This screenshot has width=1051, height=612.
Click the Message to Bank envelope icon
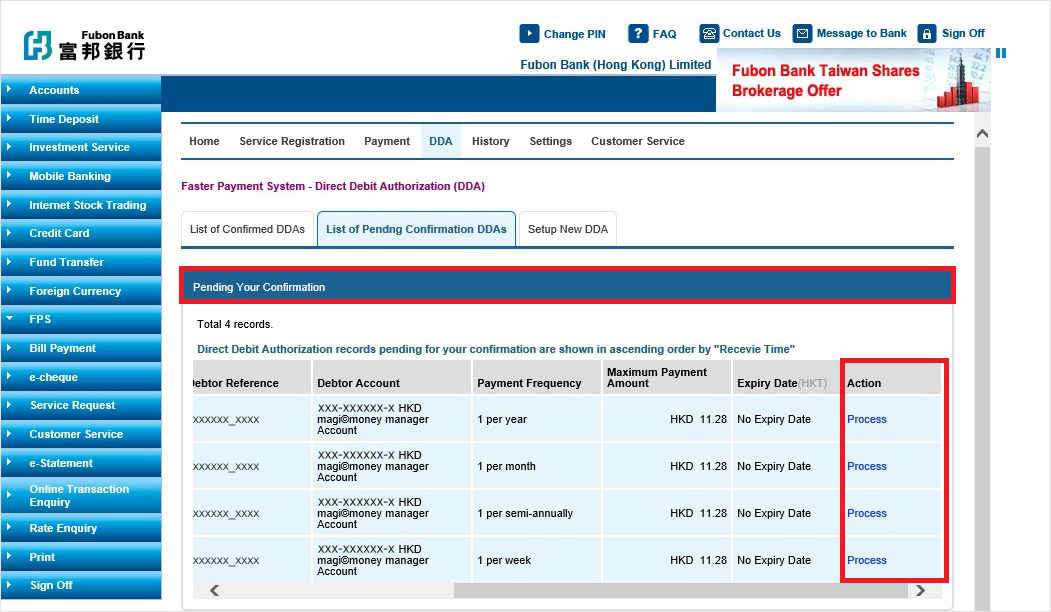point(802,34)
